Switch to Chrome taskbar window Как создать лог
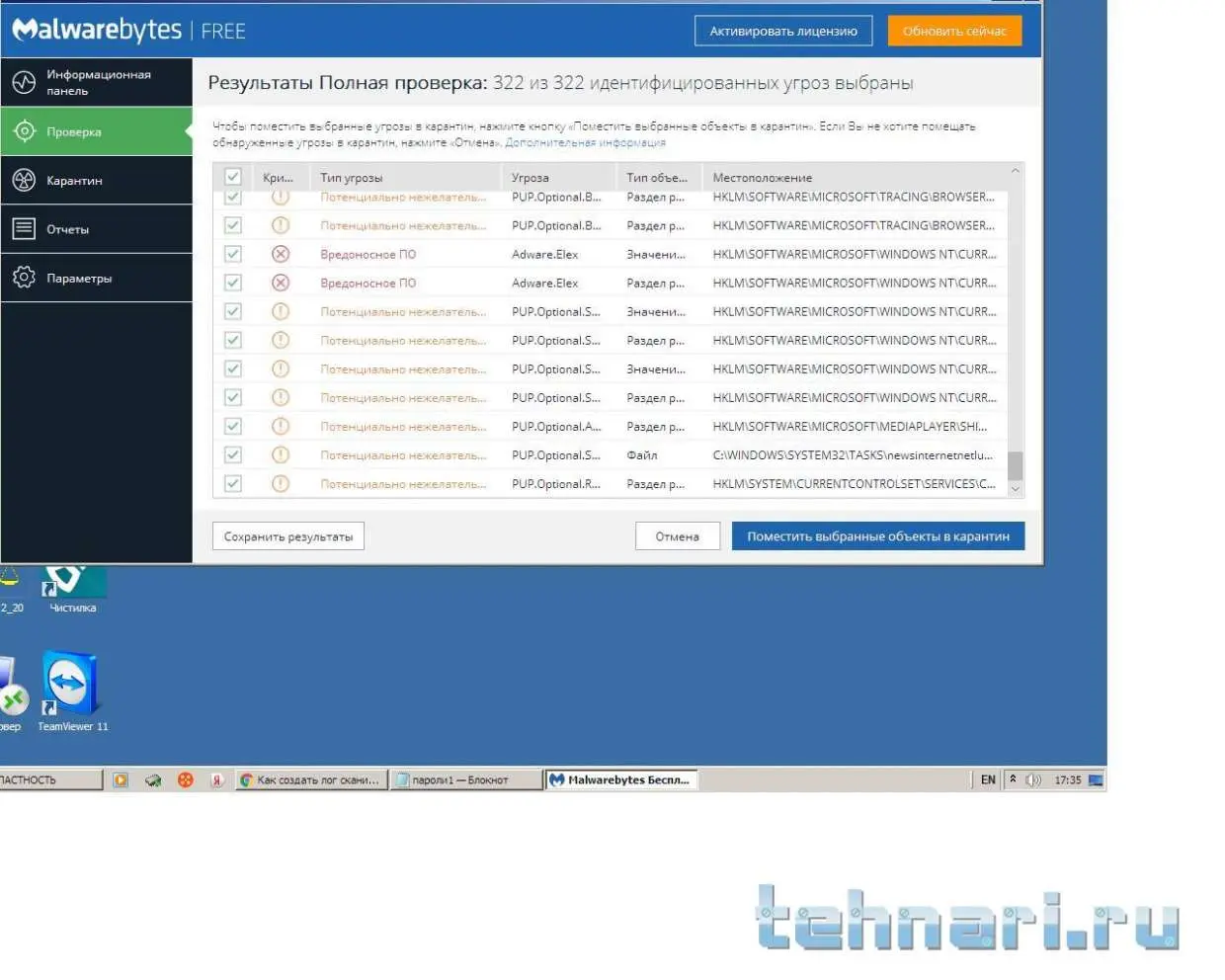 pyautogui.click(x=310, y=779)
